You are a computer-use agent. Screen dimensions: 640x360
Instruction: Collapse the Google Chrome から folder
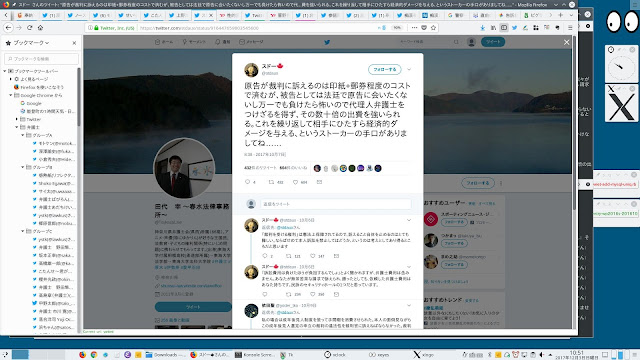click(11, 95)
